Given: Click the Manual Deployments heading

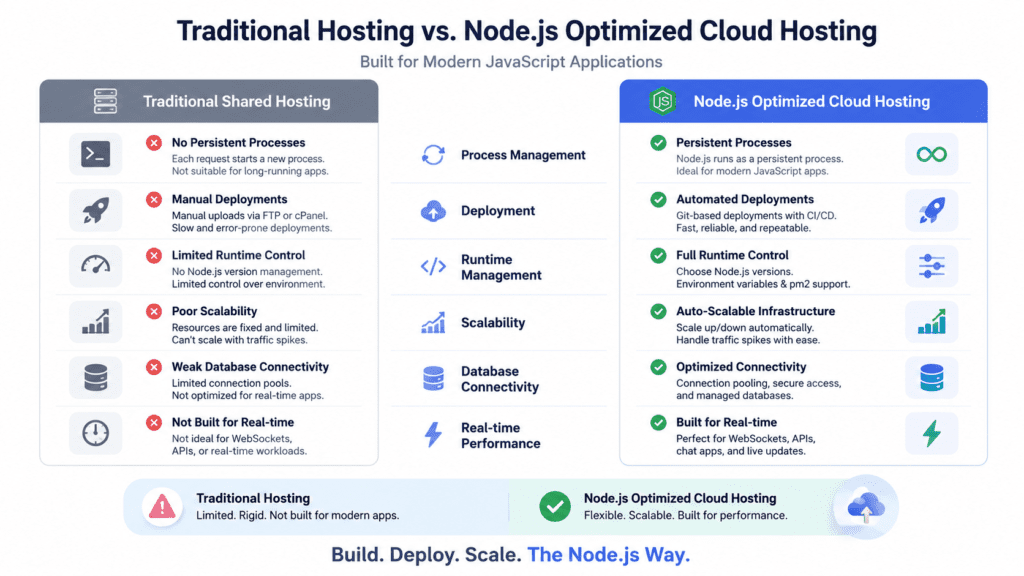Looking at the screenshot, I should [229, 199].
